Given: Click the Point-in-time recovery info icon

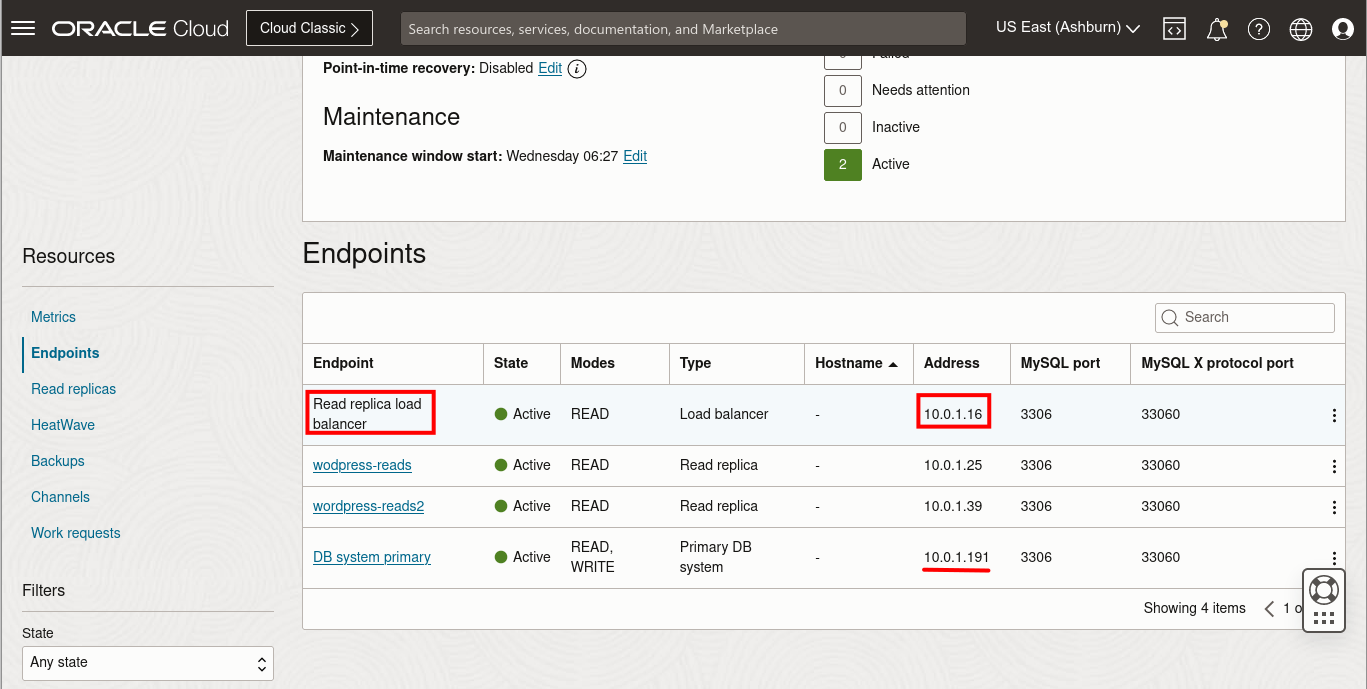Looking at the screenshot, I should coord(578,68).
